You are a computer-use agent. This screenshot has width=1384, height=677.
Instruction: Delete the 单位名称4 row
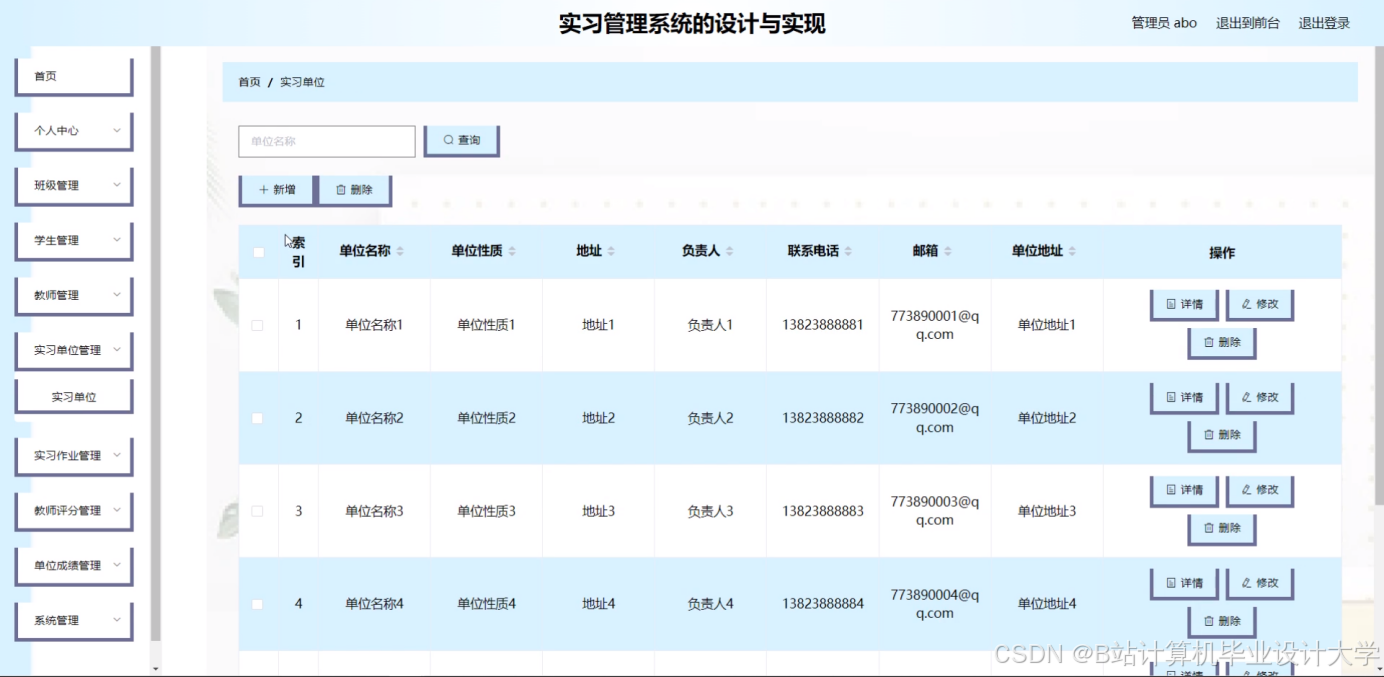1222,621
